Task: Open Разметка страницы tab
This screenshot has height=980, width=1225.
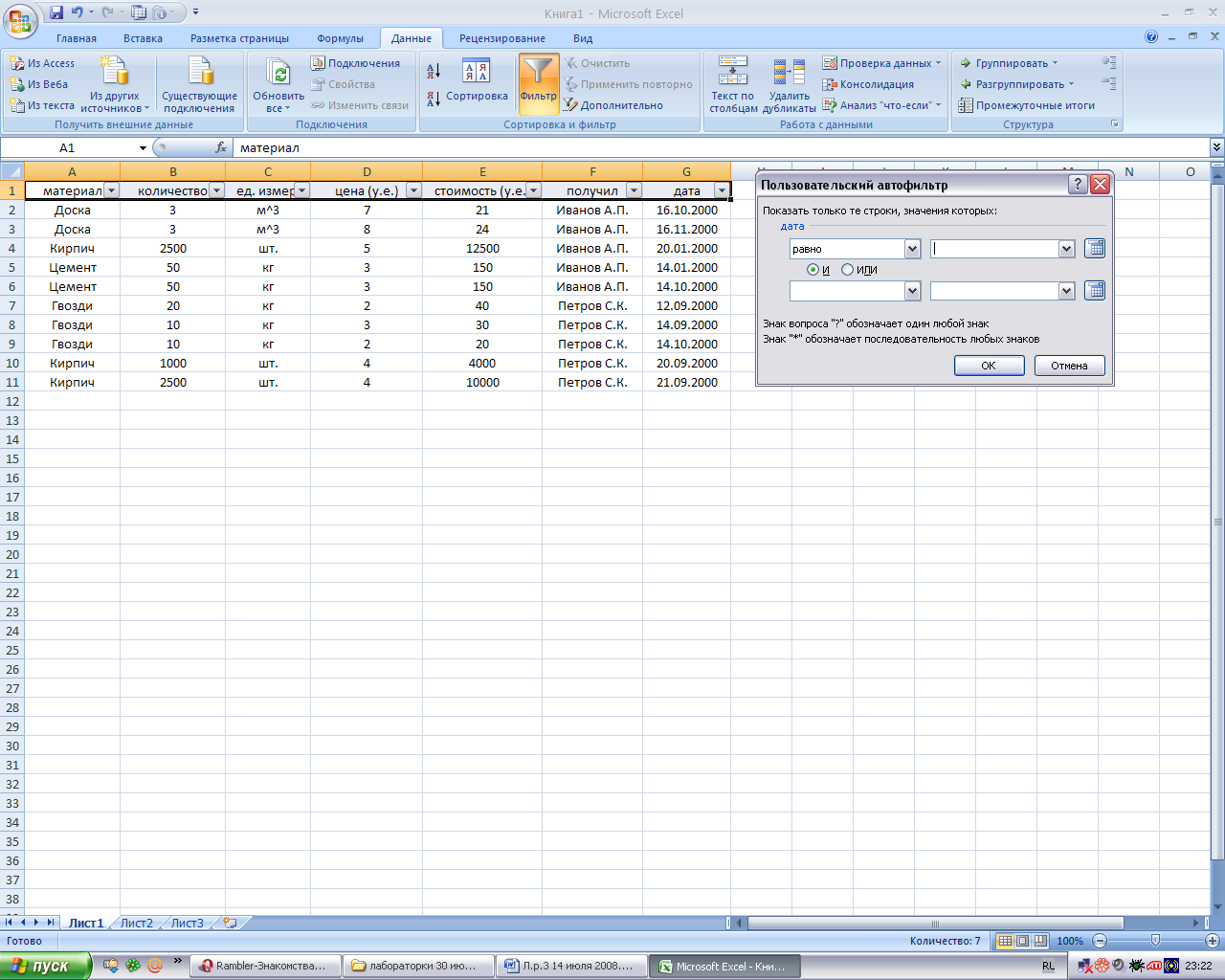Action: [x=239, y=38]
